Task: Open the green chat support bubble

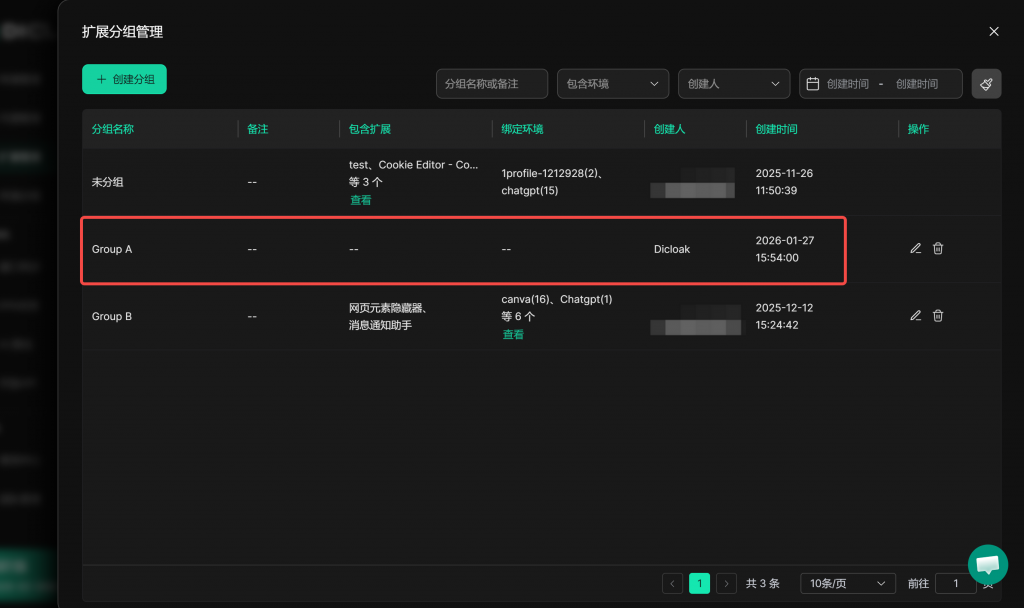Action: point(987,564)
